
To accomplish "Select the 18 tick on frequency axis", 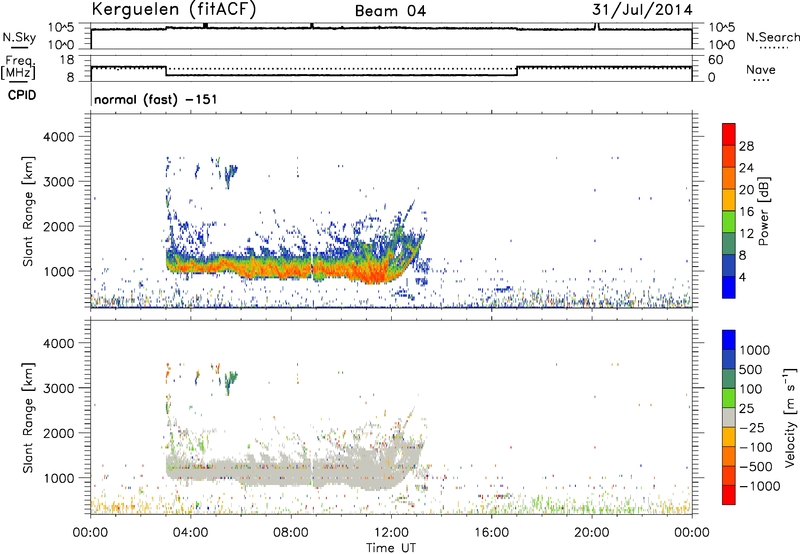I will coord(67,60).
